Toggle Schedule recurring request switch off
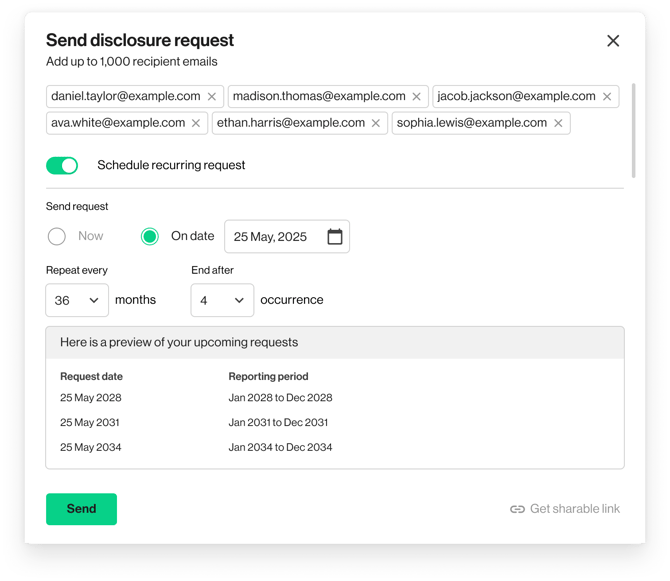The width and height of the screenshot is (670, 581). (x=62, y=165)
